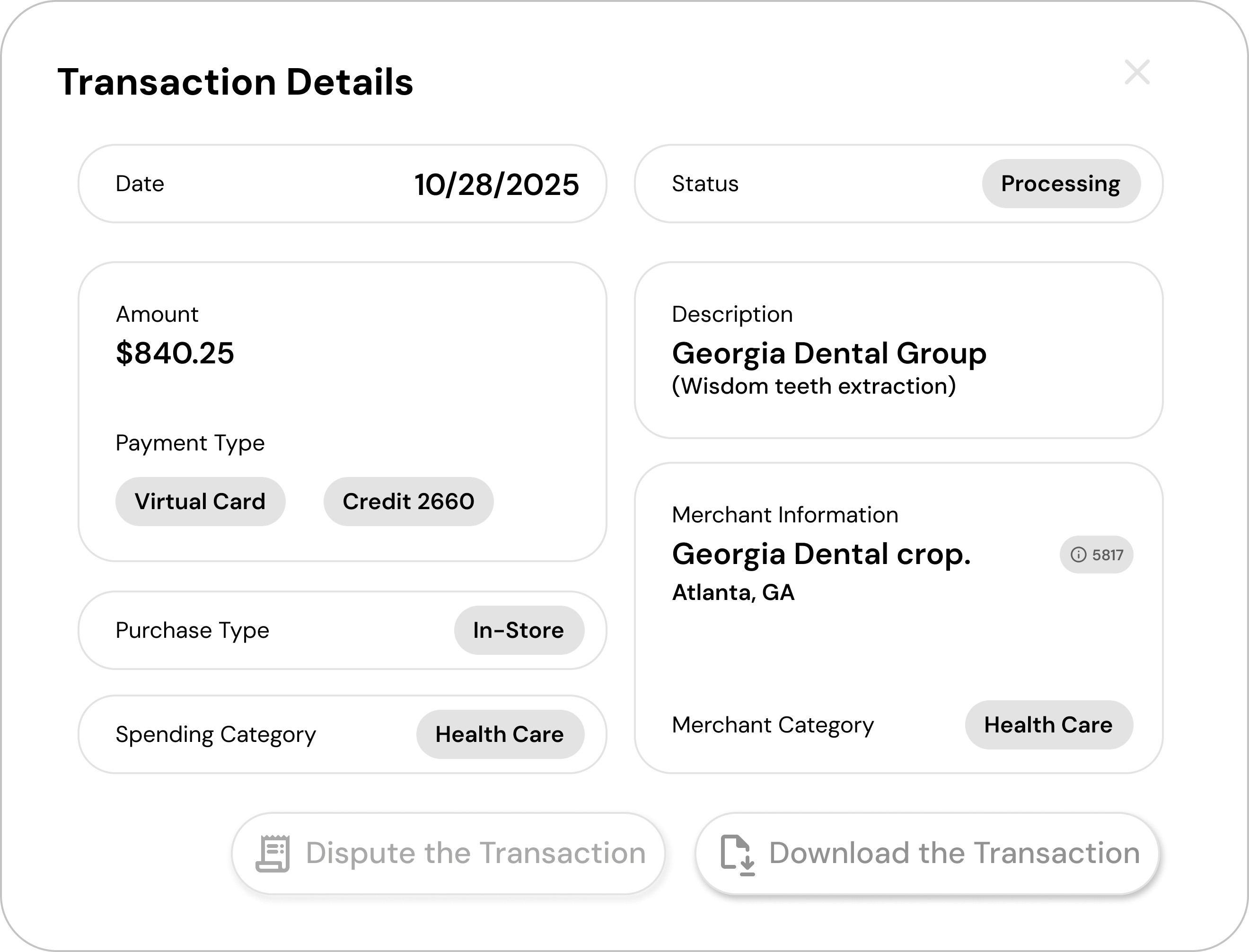Select the Virtual Card chip
Screen dimensions: 1249x952
point(200,502)
